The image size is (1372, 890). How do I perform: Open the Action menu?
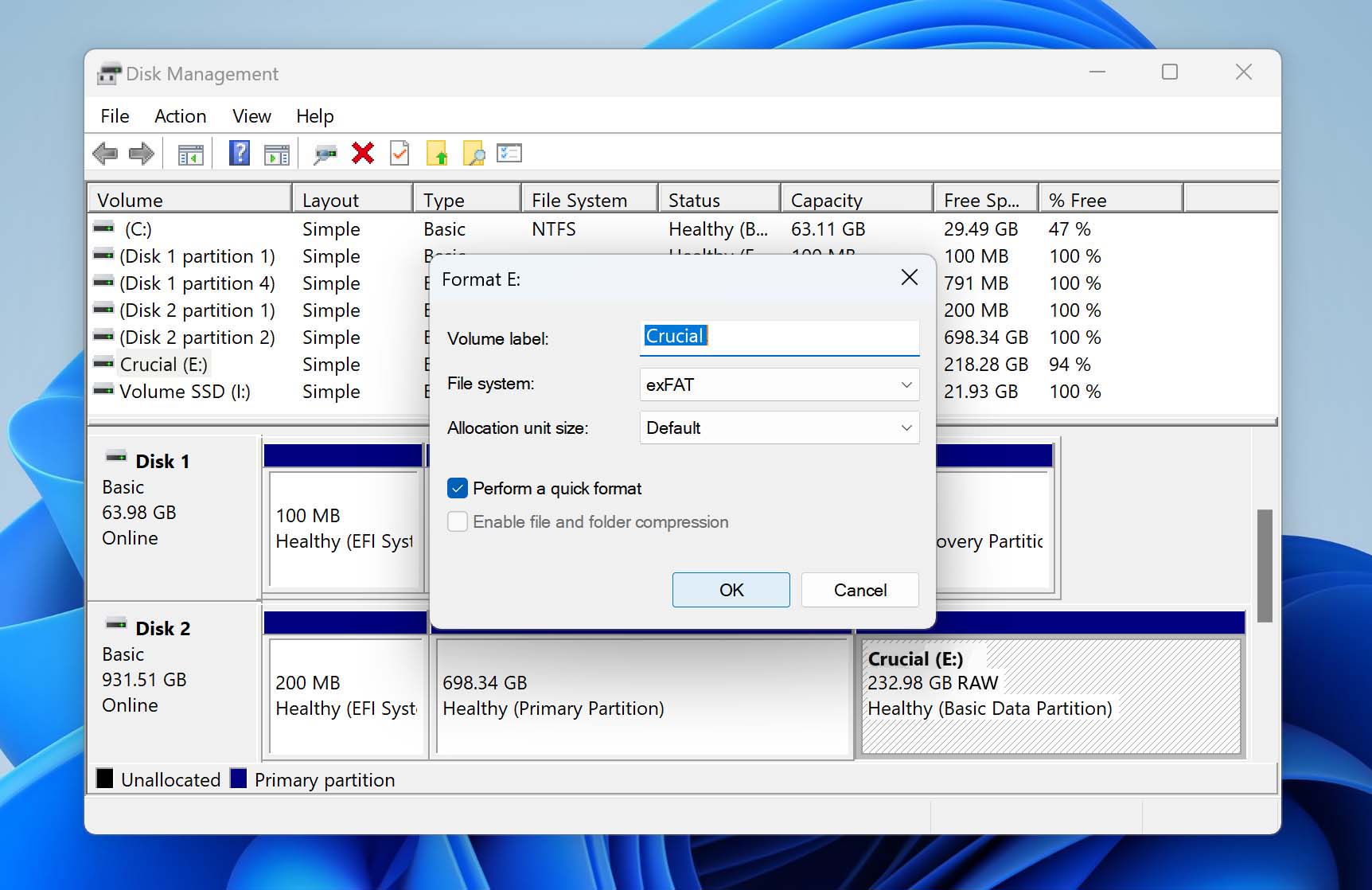[181, 116]
